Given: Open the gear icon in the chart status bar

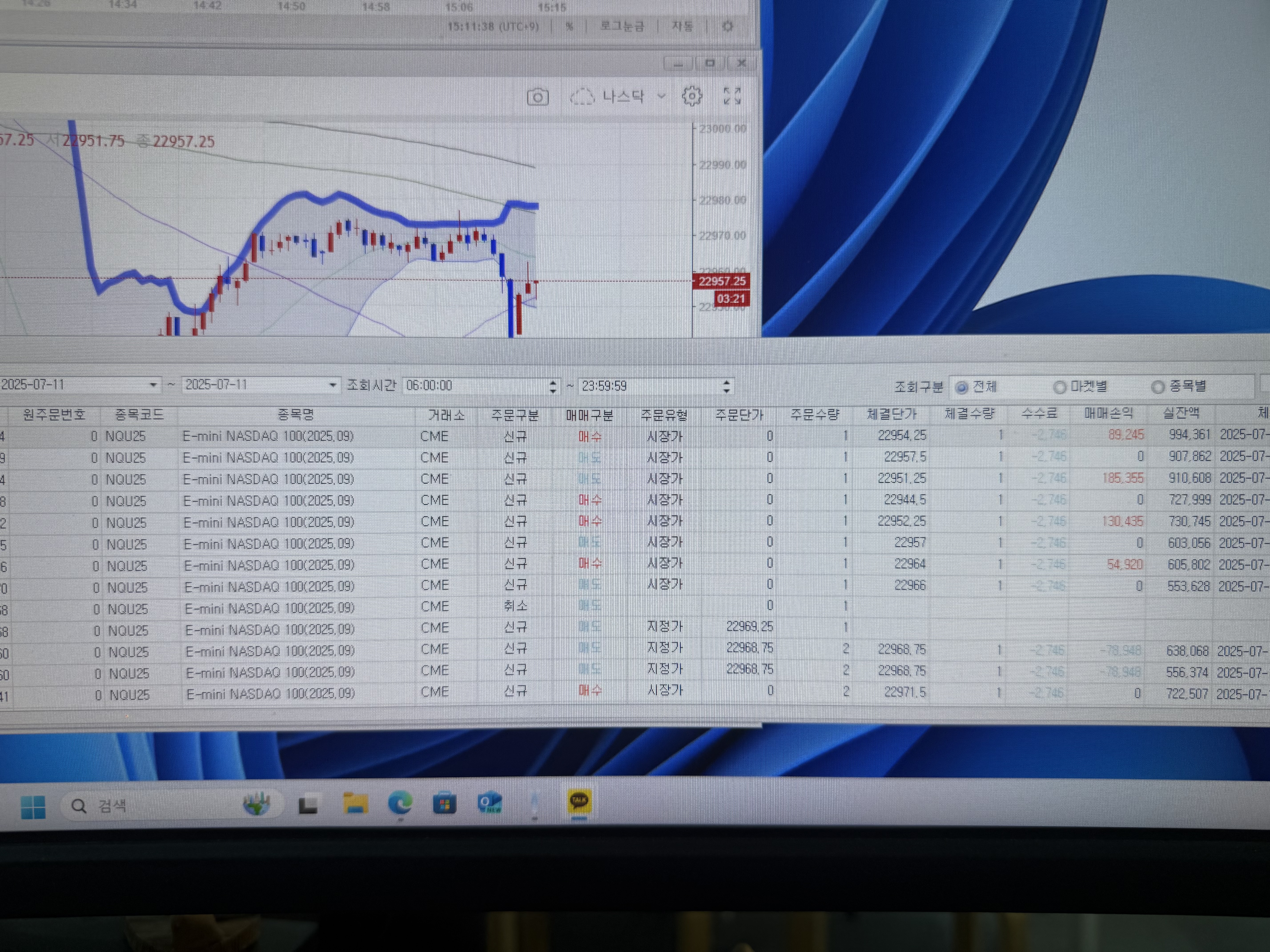Looking at the screenshot, I should pyautogui.click(x=727, y=26).
